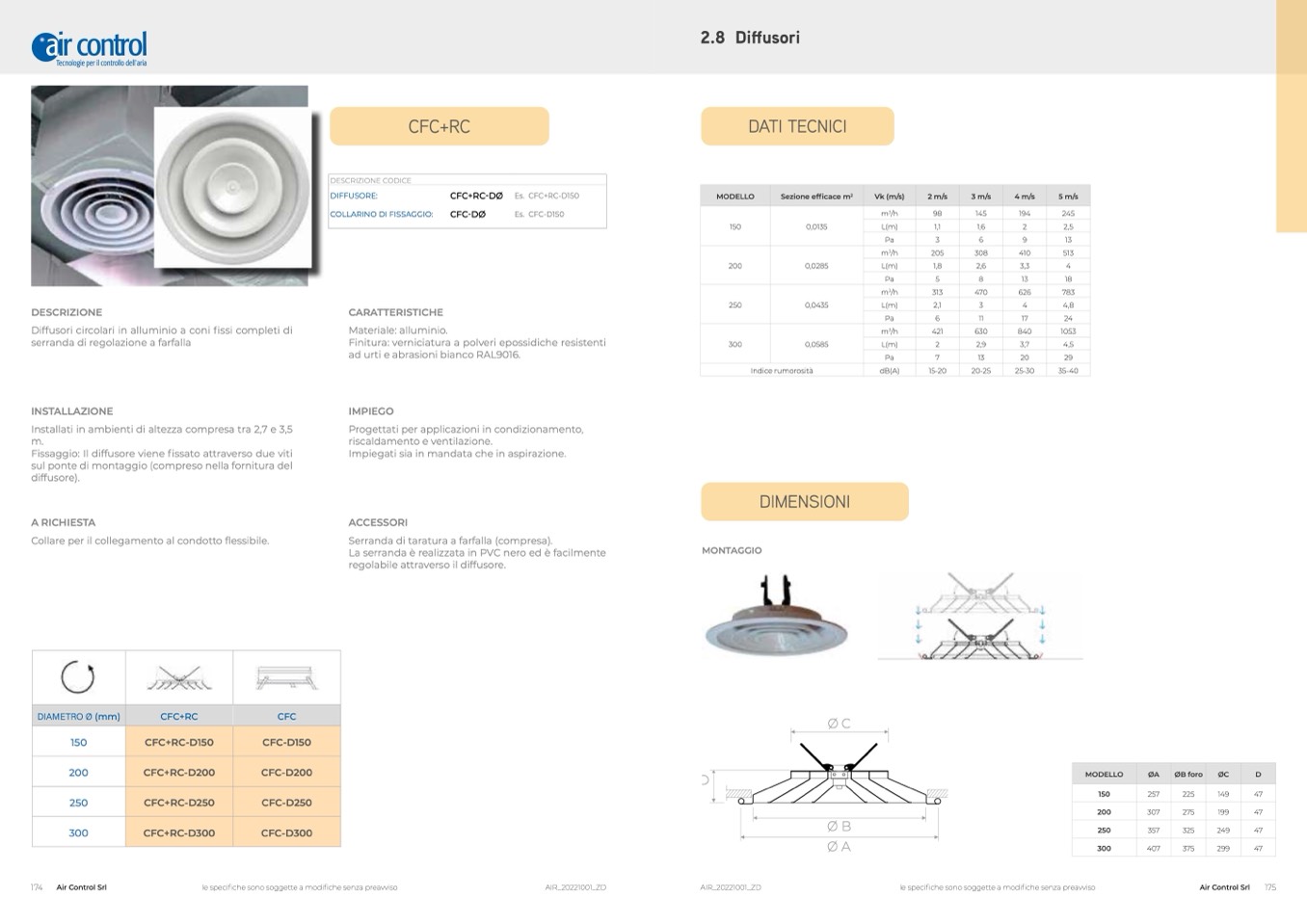
Task: Click the ØC label in dimension drawing
Action: pyautogui.click(x=839, y=724)
